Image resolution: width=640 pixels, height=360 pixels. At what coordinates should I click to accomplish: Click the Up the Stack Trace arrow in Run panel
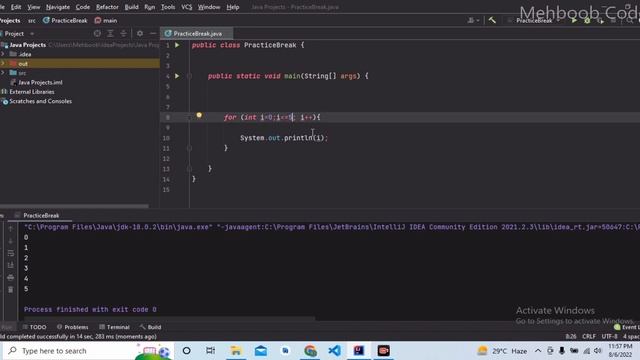pyautogui.click(x=11, y=229)
